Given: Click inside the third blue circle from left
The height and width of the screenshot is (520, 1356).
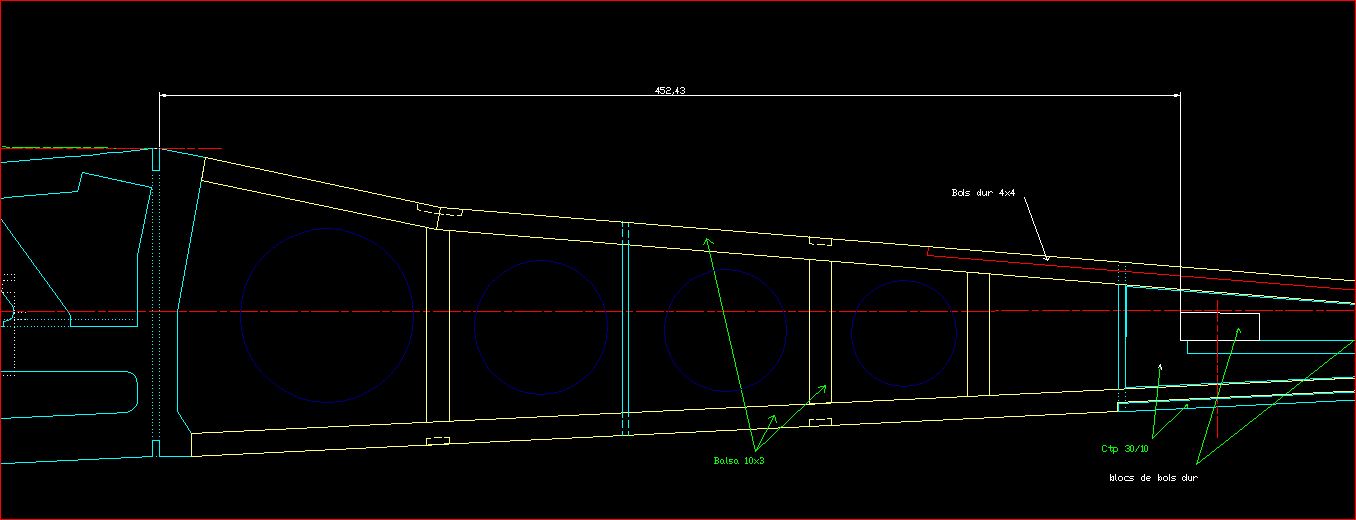Looking at the screenshot, I should point(726,329).
